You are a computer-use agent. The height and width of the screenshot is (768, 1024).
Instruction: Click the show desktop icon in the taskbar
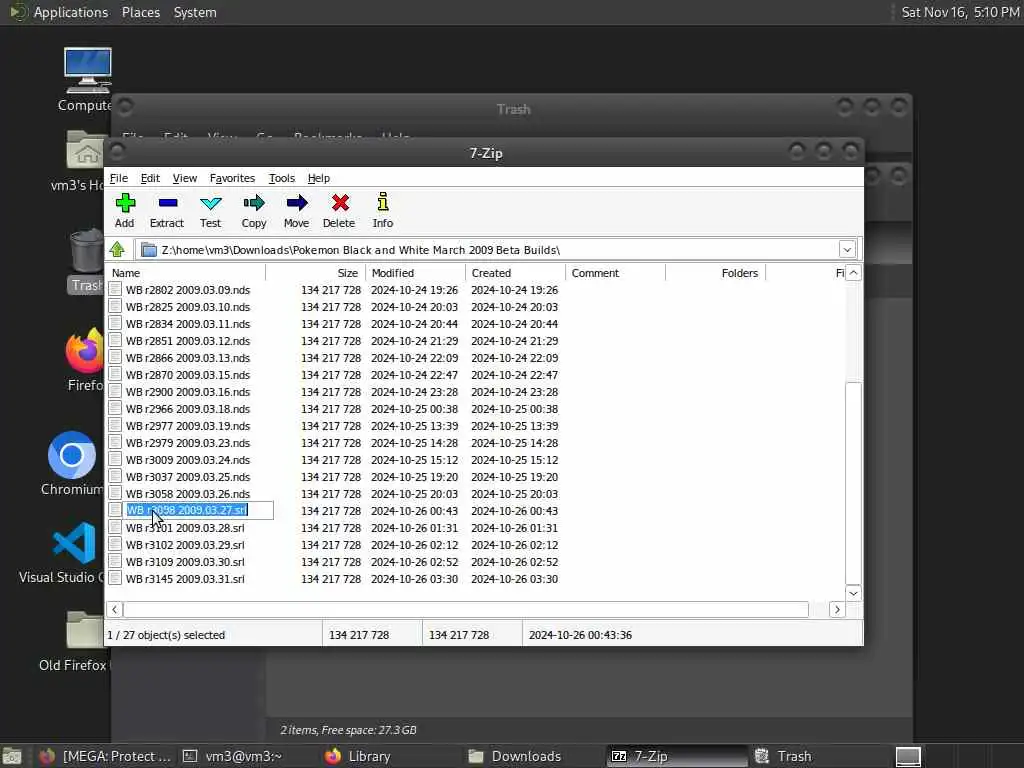[12, 756]
